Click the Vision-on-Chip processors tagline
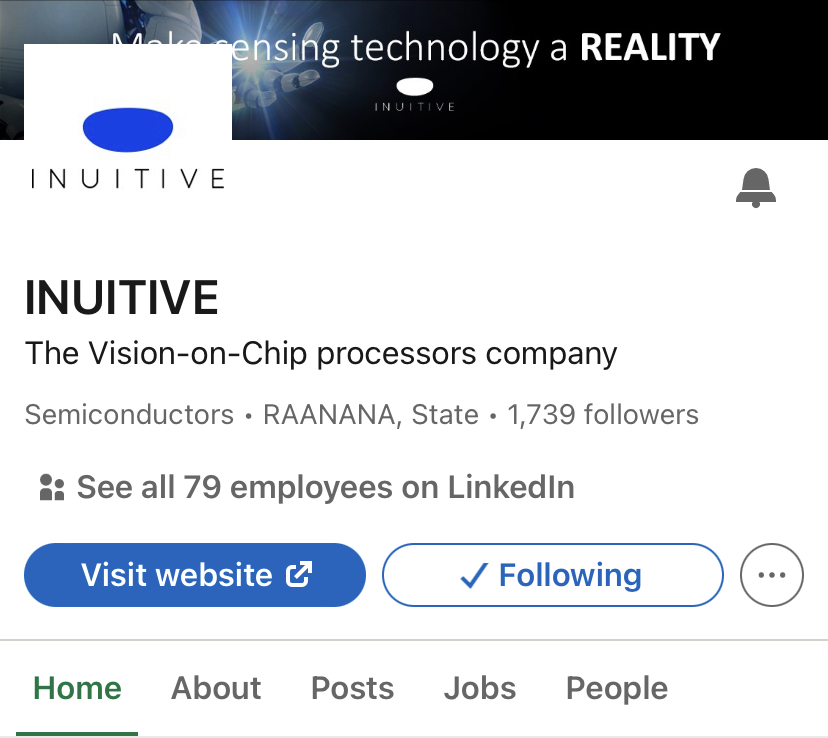The width and height of the screenshot is (828, 738). [x=321, y=353]
